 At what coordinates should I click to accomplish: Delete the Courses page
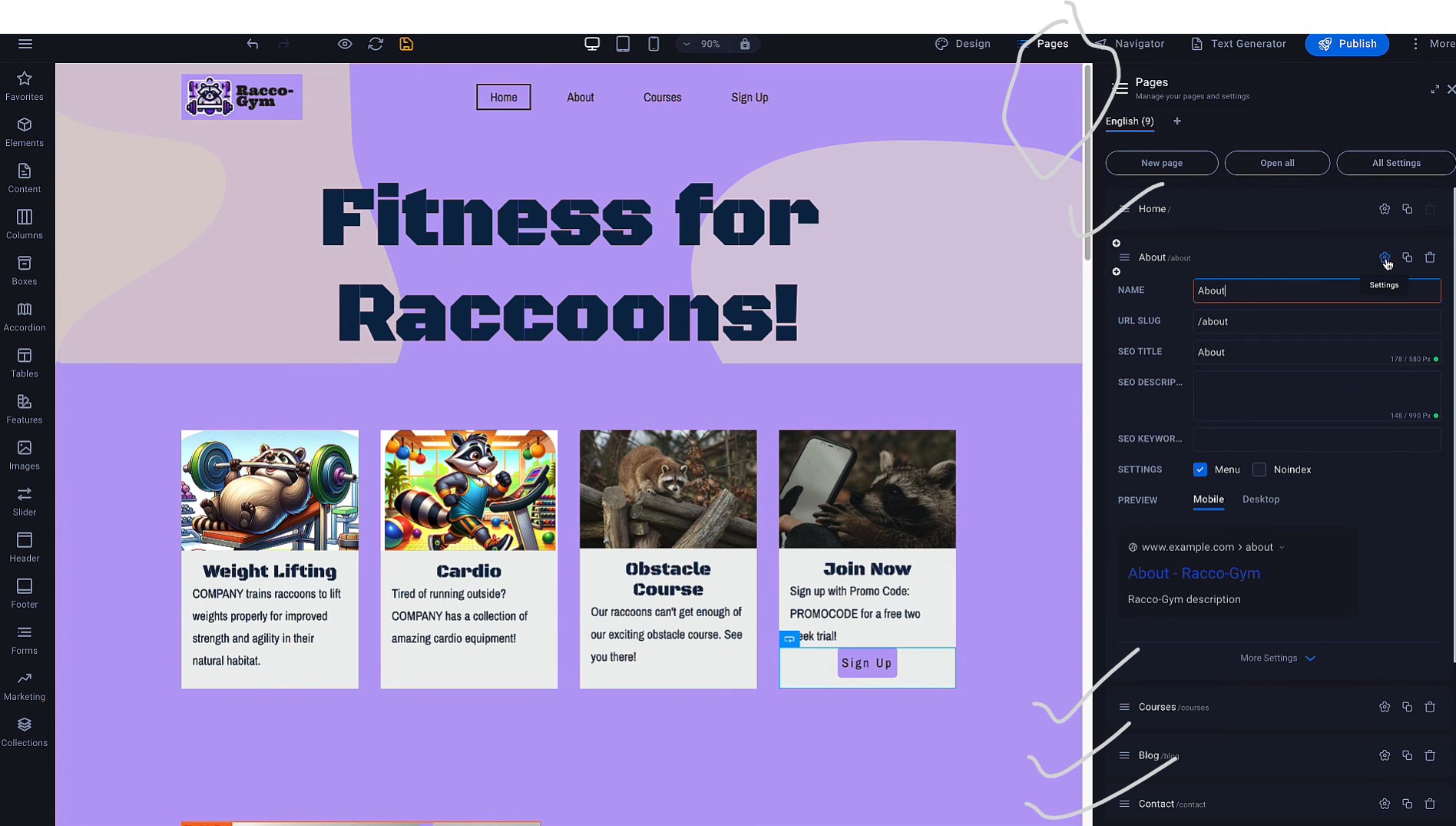1430,707
